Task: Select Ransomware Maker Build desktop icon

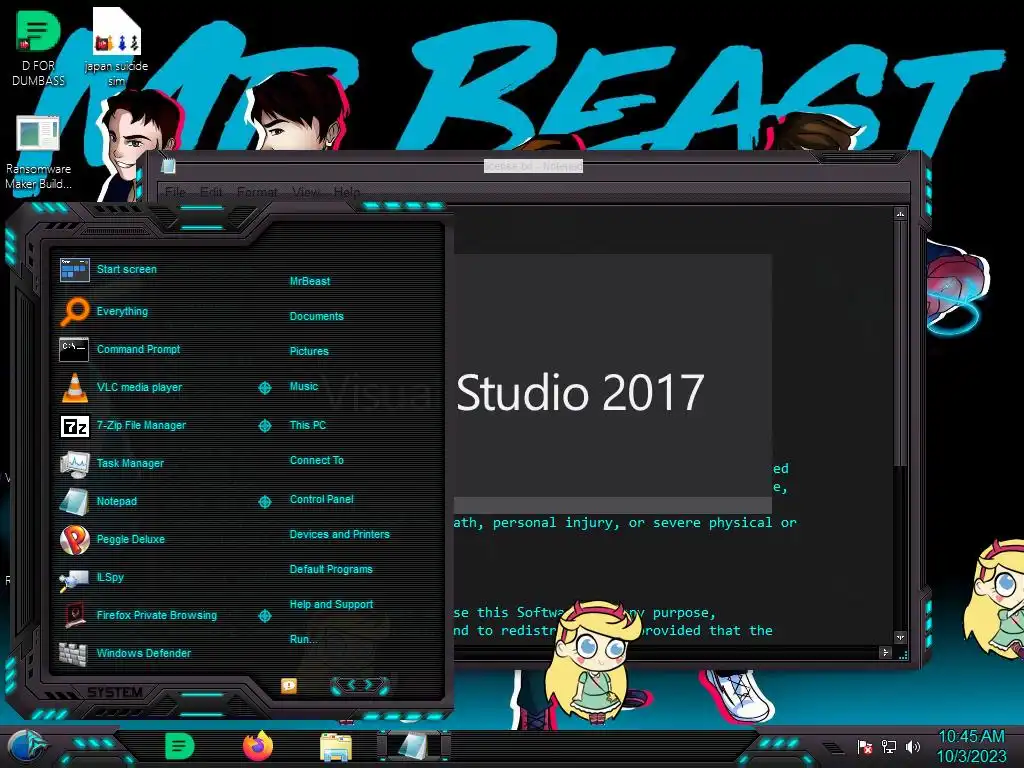Action: click(38, 153)
